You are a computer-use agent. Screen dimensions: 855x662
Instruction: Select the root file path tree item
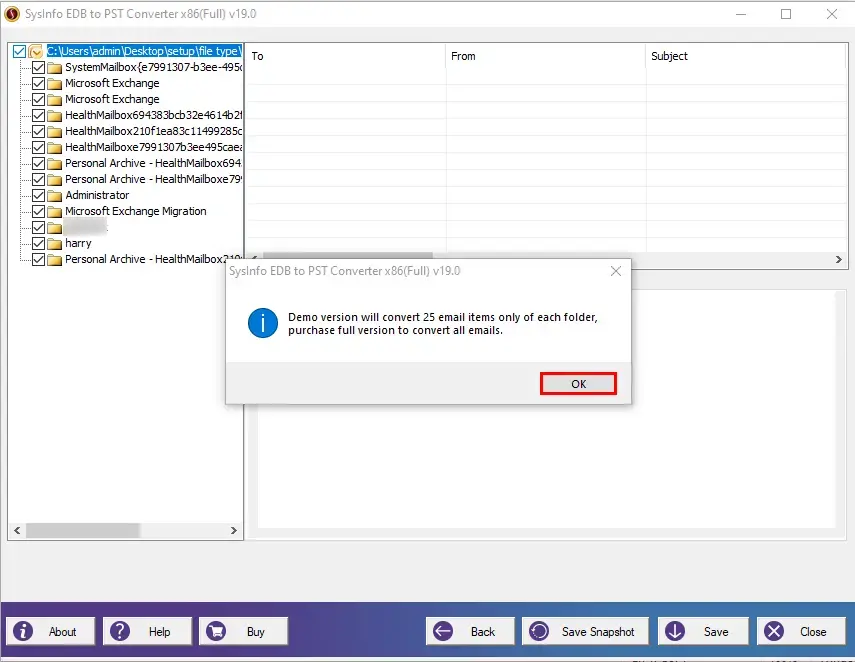point(144,51)
